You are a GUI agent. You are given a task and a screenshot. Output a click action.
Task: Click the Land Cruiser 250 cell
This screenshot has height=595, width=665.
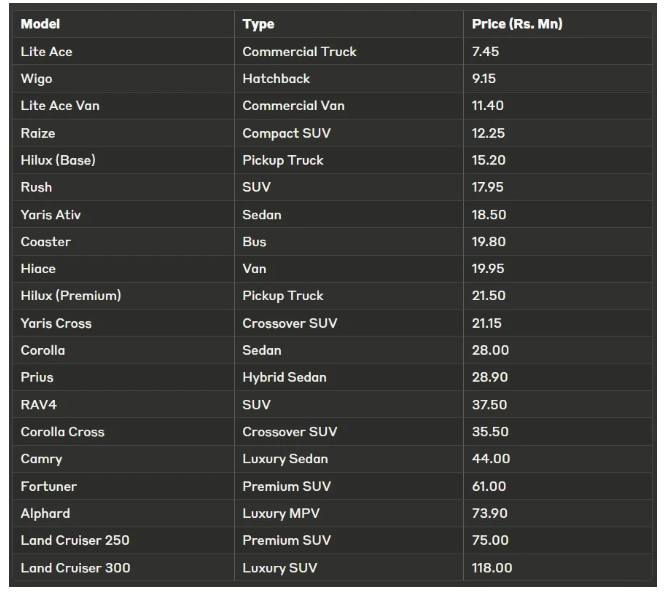pos(75,540)
